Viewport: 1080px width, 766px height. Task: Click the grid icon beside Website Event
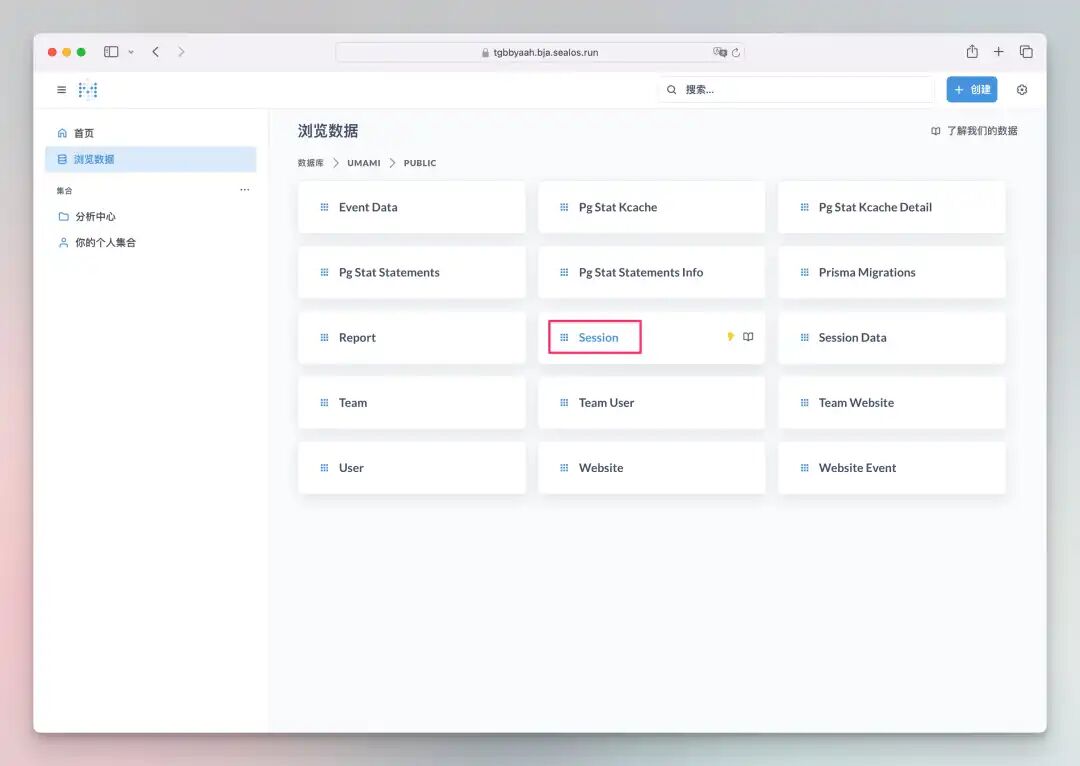[804, 468]
